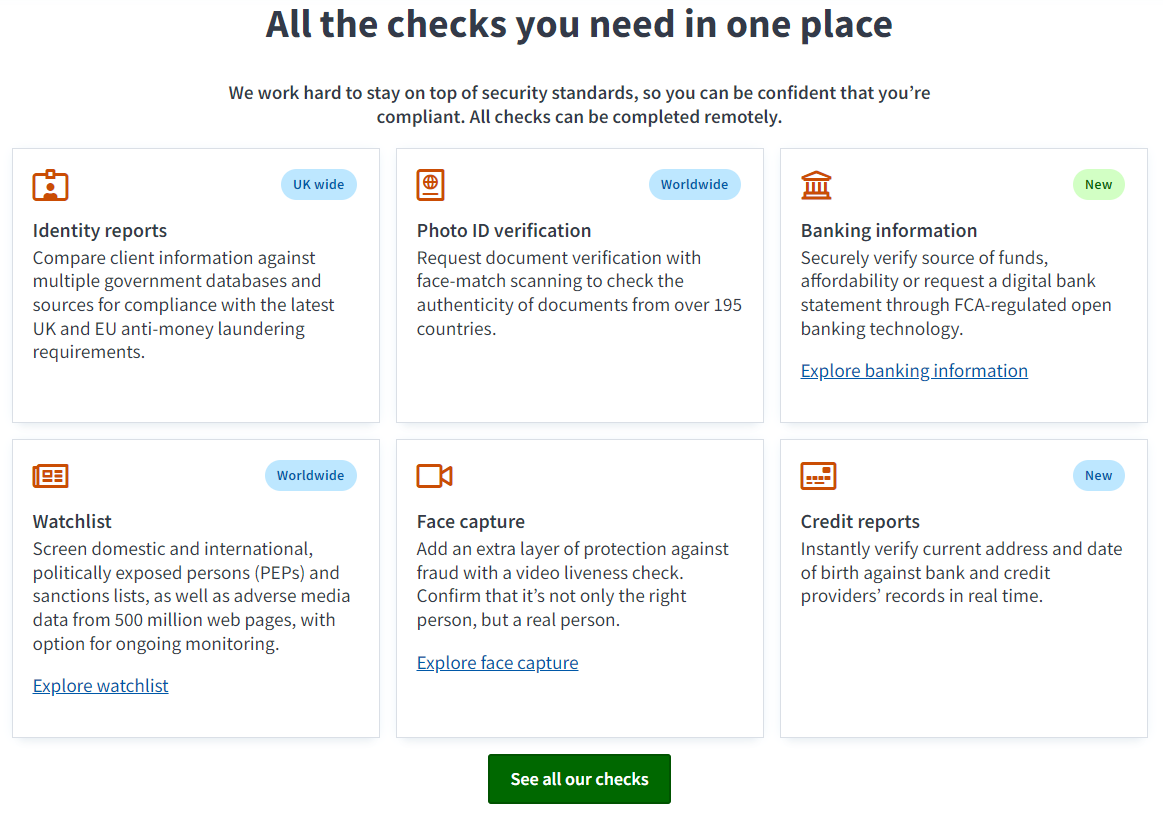The height and width of the screenshot is (816, 1163).
Task: Click the 'New' badge on Credit reports
Action: click(x=1098, y=475)
